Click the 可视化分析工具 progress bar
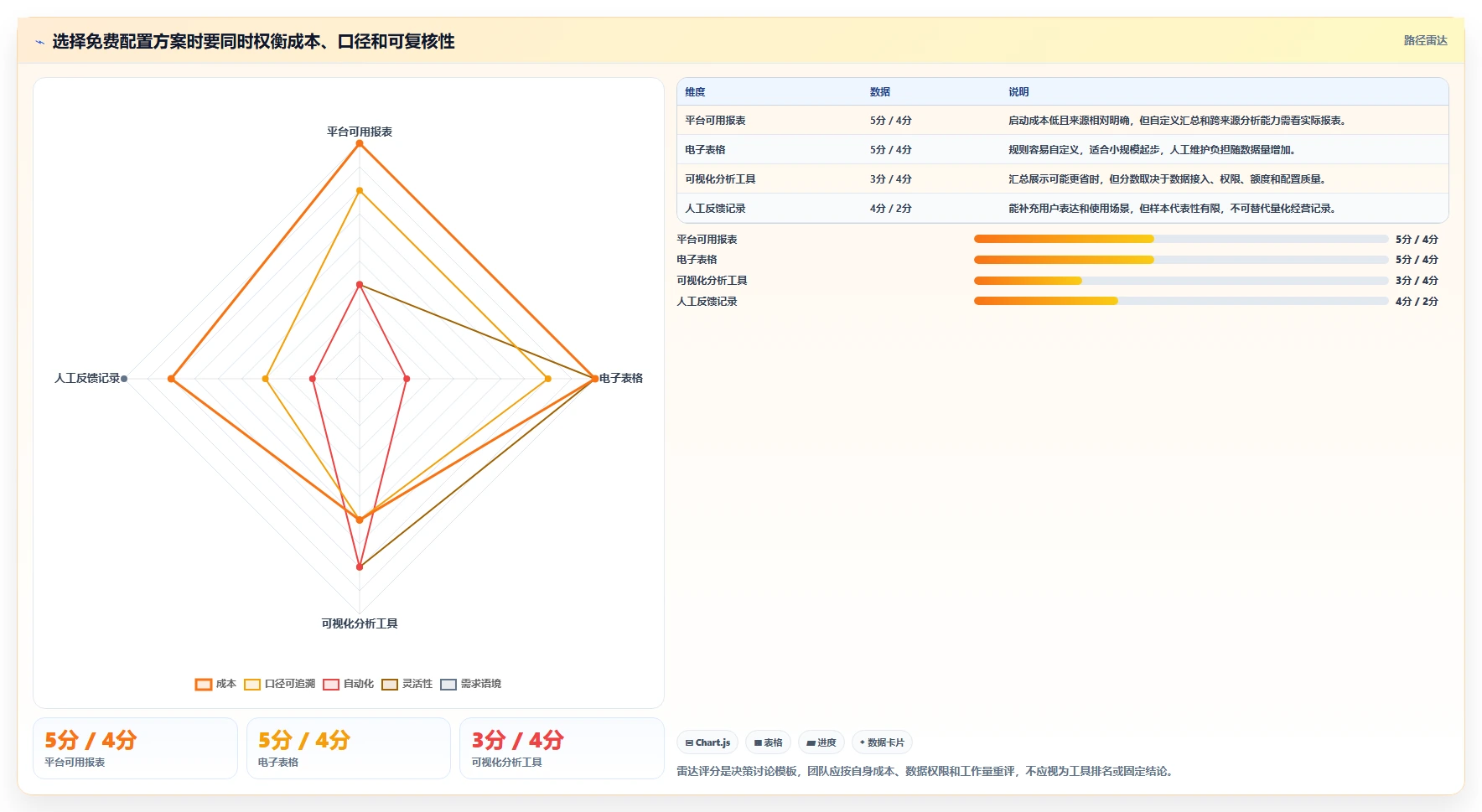Viewport: 1482px width, 812px height. [1181, 281]
